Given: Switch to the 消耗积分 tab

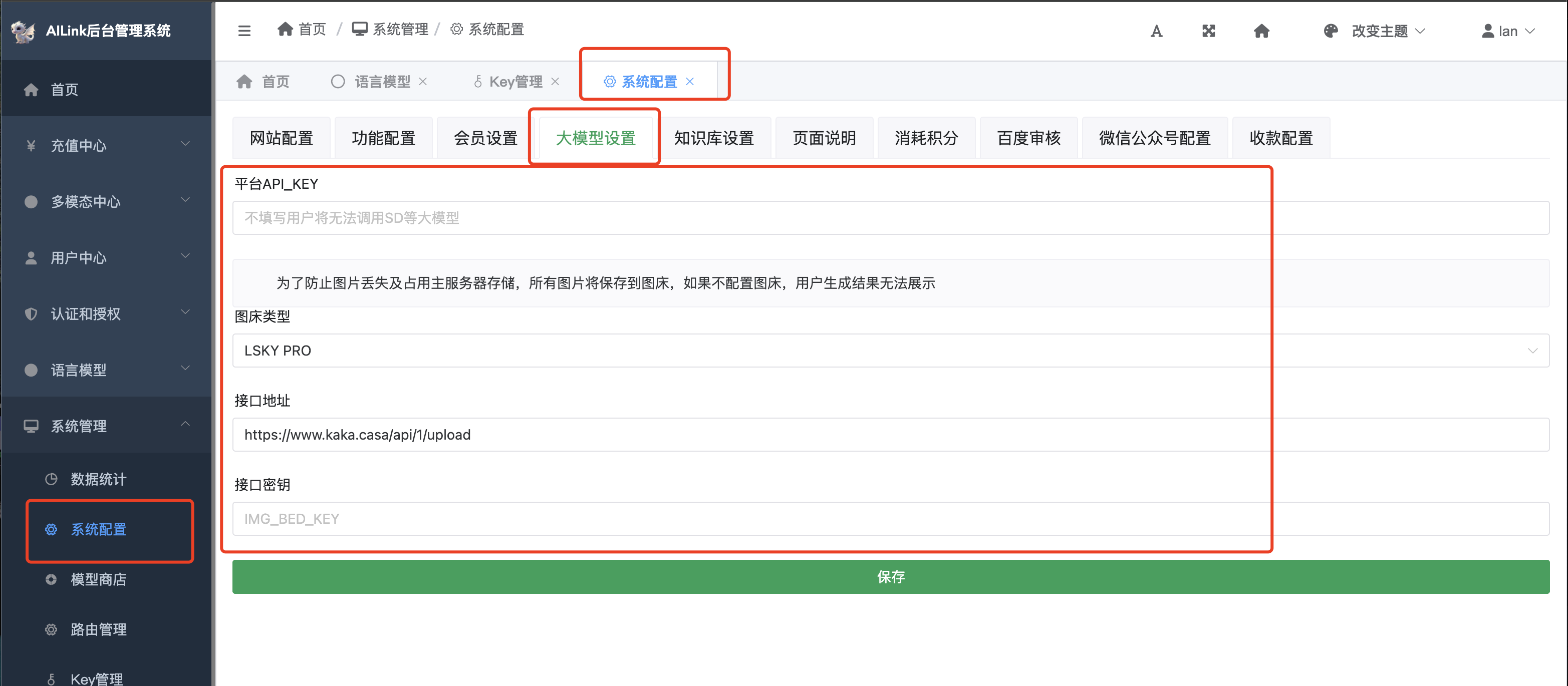Looking at the screenshot, I should click(926, 138).
